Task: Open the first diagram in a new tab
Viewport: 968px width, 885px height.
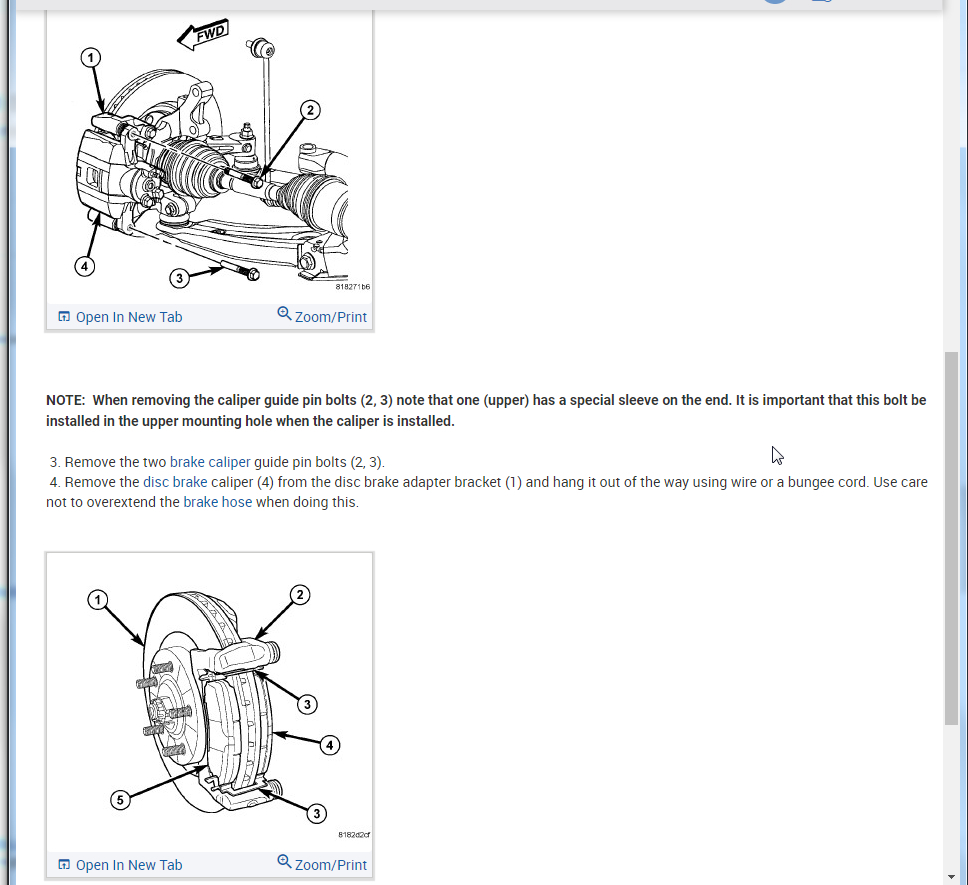Action: pos(120,317)
